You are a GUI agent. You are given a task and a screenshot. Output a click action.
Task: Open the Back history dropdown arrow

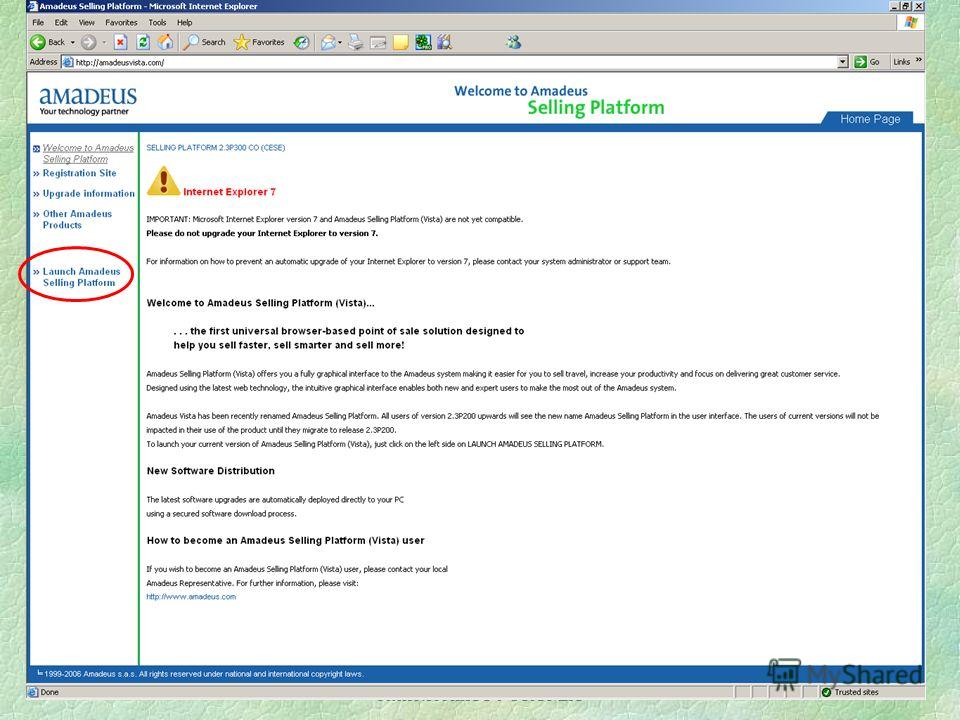[72, 42]
